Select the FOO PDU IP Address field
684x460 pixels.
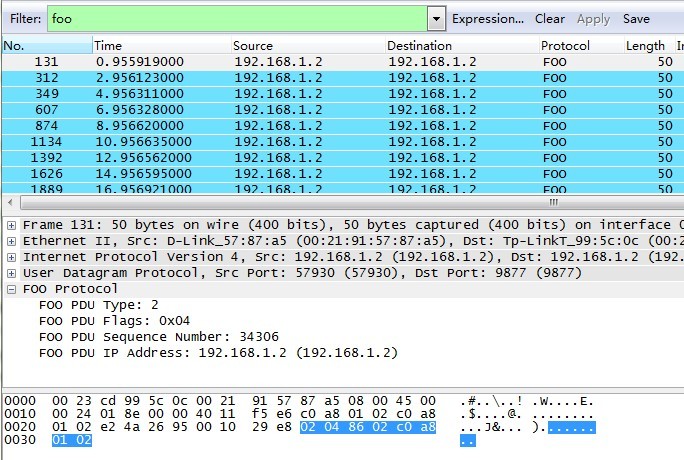click(218, 353)
